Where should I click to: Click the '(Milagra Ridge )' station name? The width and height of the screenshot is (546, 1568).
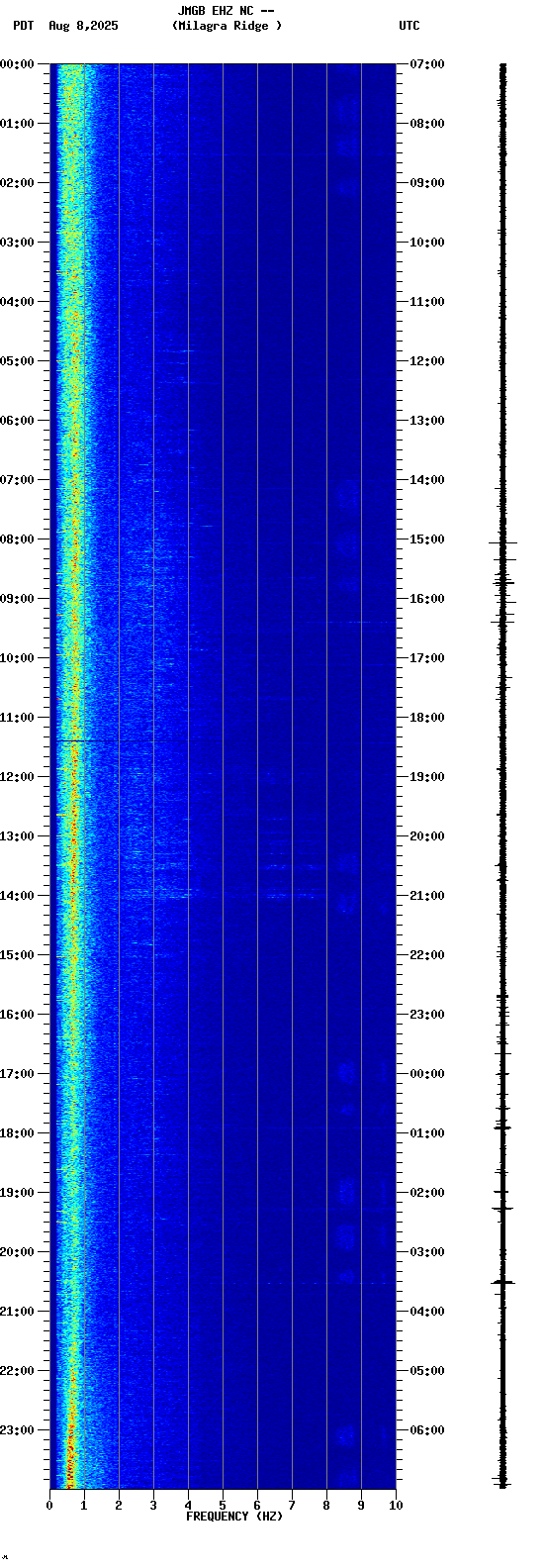(x=227, y=26)
